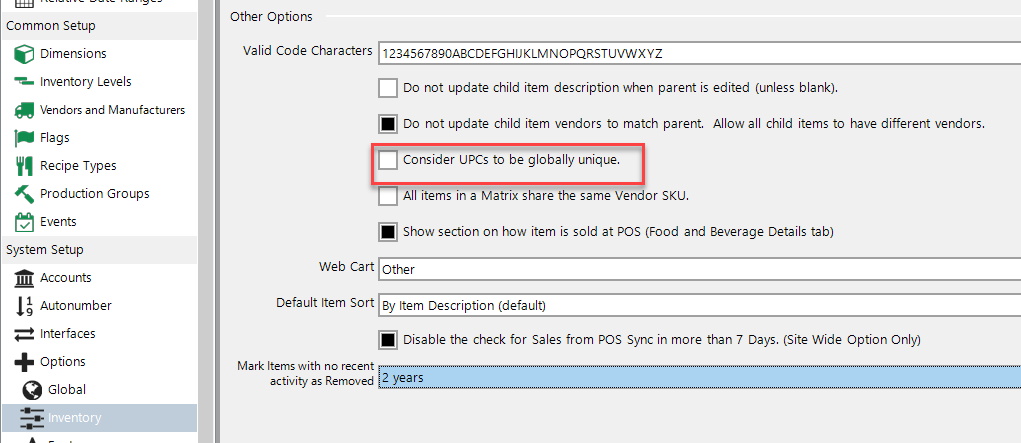The height and width of the screenshot is (443, 1021).
Task: Open the Default Item Sort dropdown
Action: pos(699,305)
